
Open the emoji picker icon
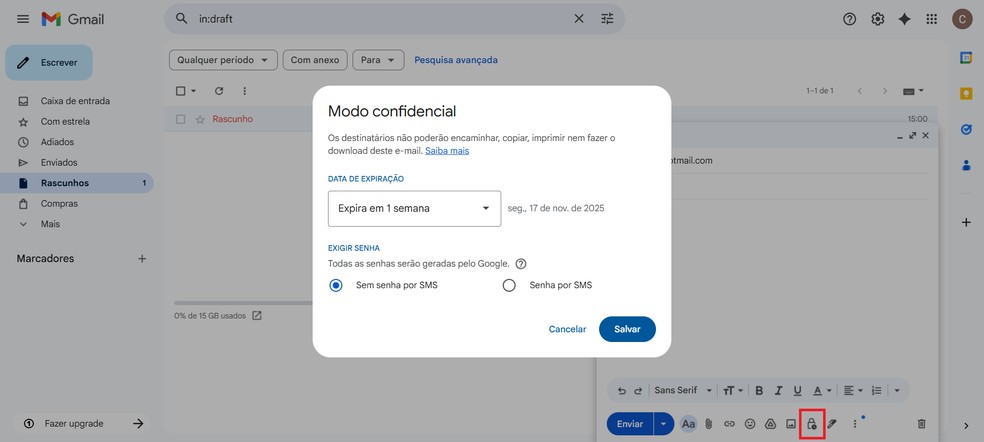point(749,424)
